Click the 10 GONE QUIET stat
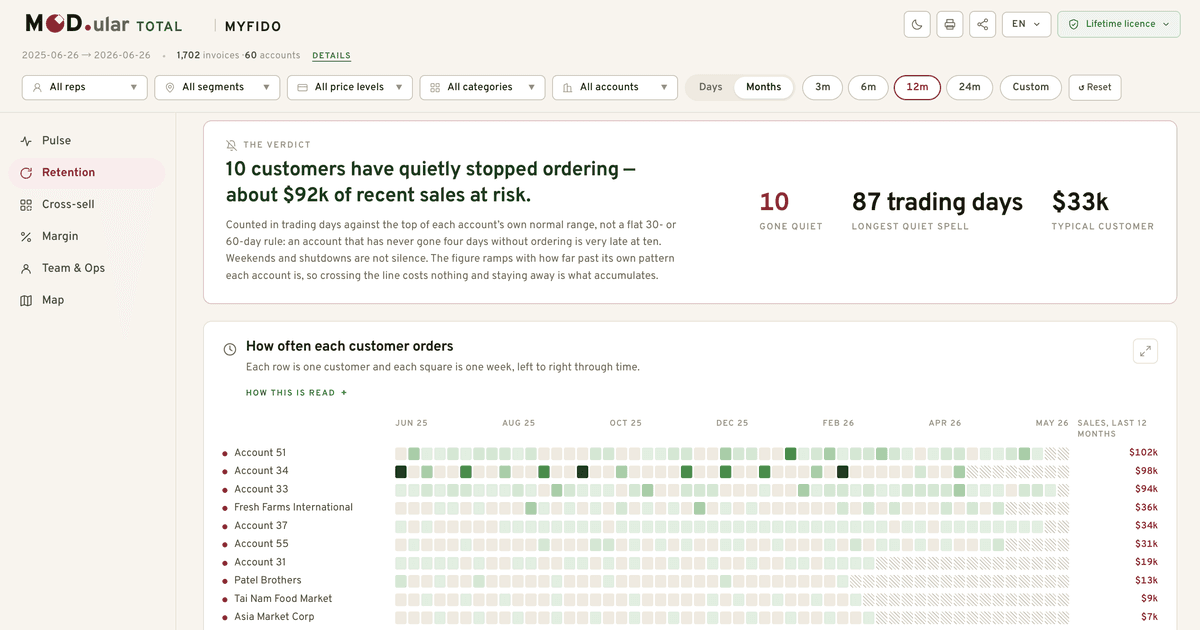Viewport: 1200px width, 630px height. click(791, 211)
